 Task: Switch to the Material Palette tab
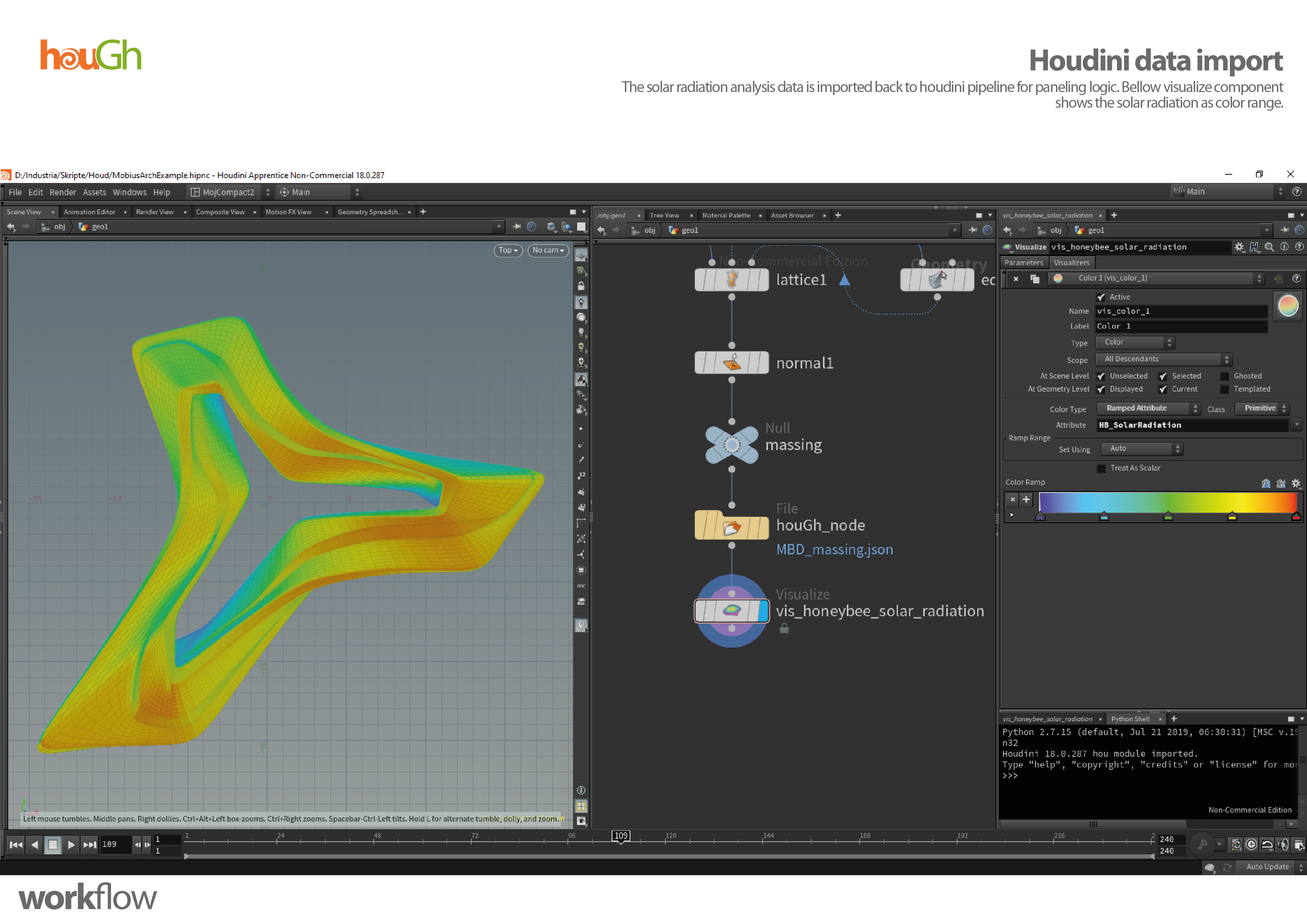(x=726, y=215)
